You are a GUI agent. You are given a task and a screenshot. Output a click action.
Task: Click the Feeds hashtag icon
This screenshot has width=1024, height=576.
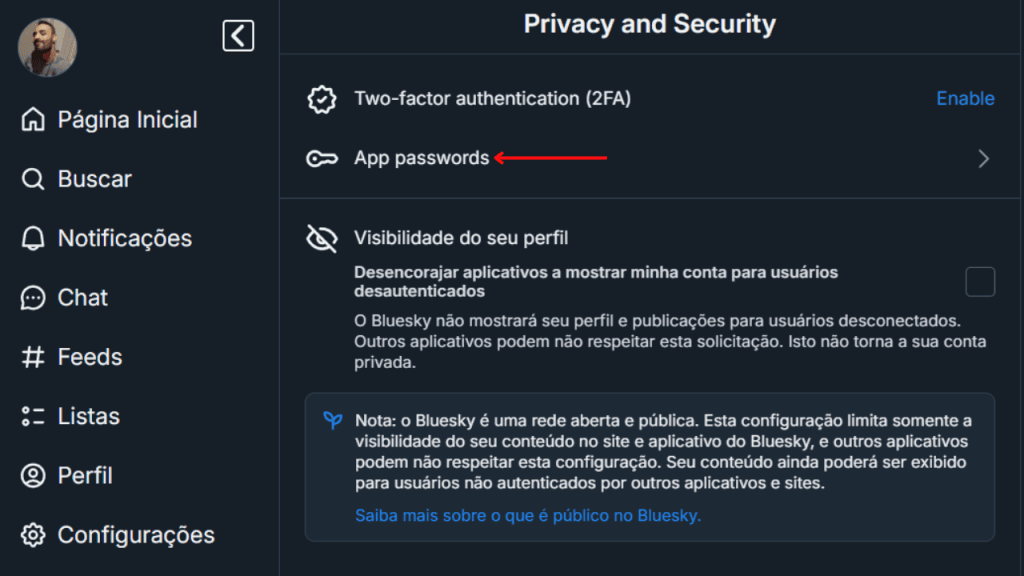point(34,357)
